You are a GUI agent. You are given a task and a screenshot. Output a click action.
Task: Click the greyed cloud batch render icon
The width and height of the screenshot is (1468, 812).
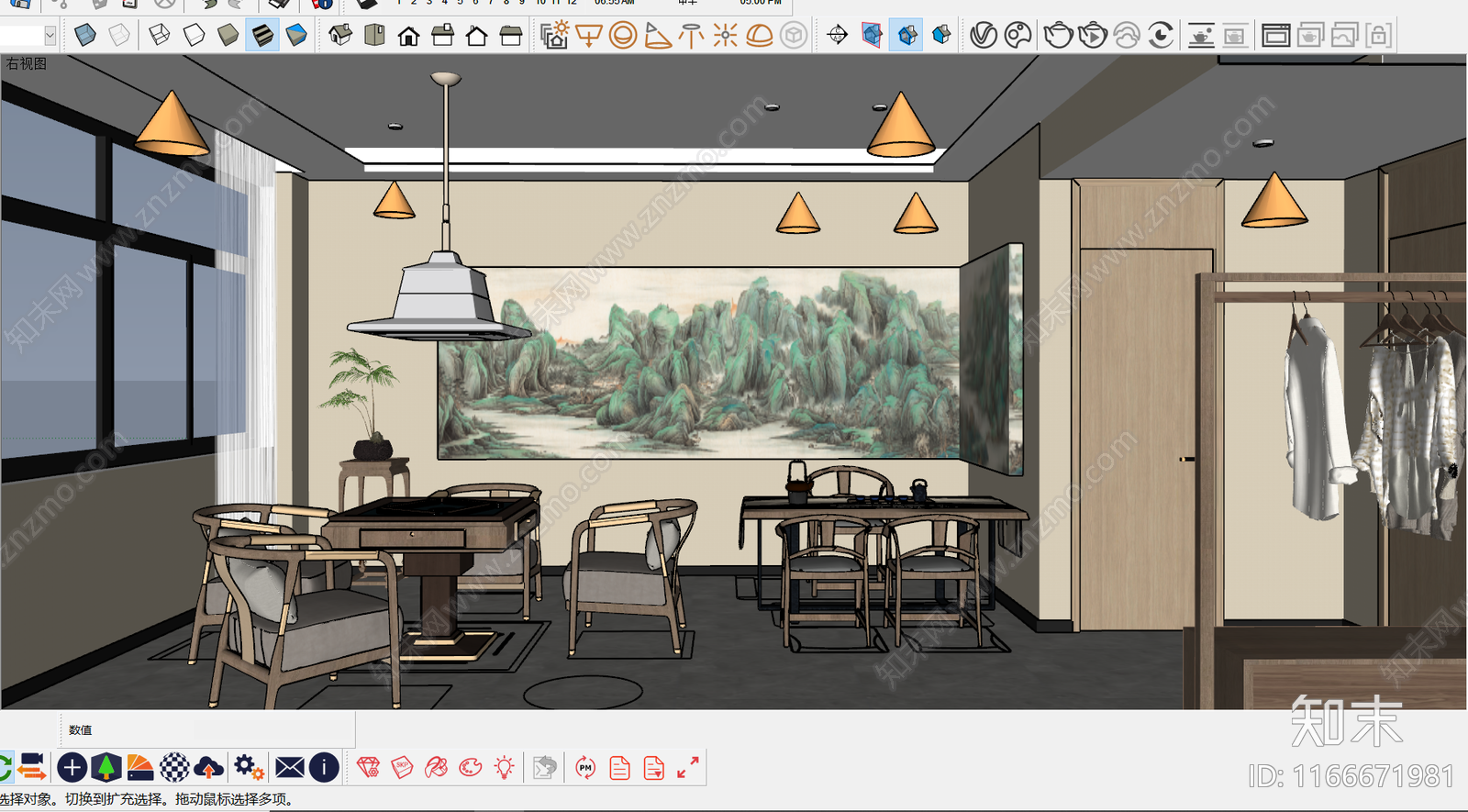coord(1344,35)
